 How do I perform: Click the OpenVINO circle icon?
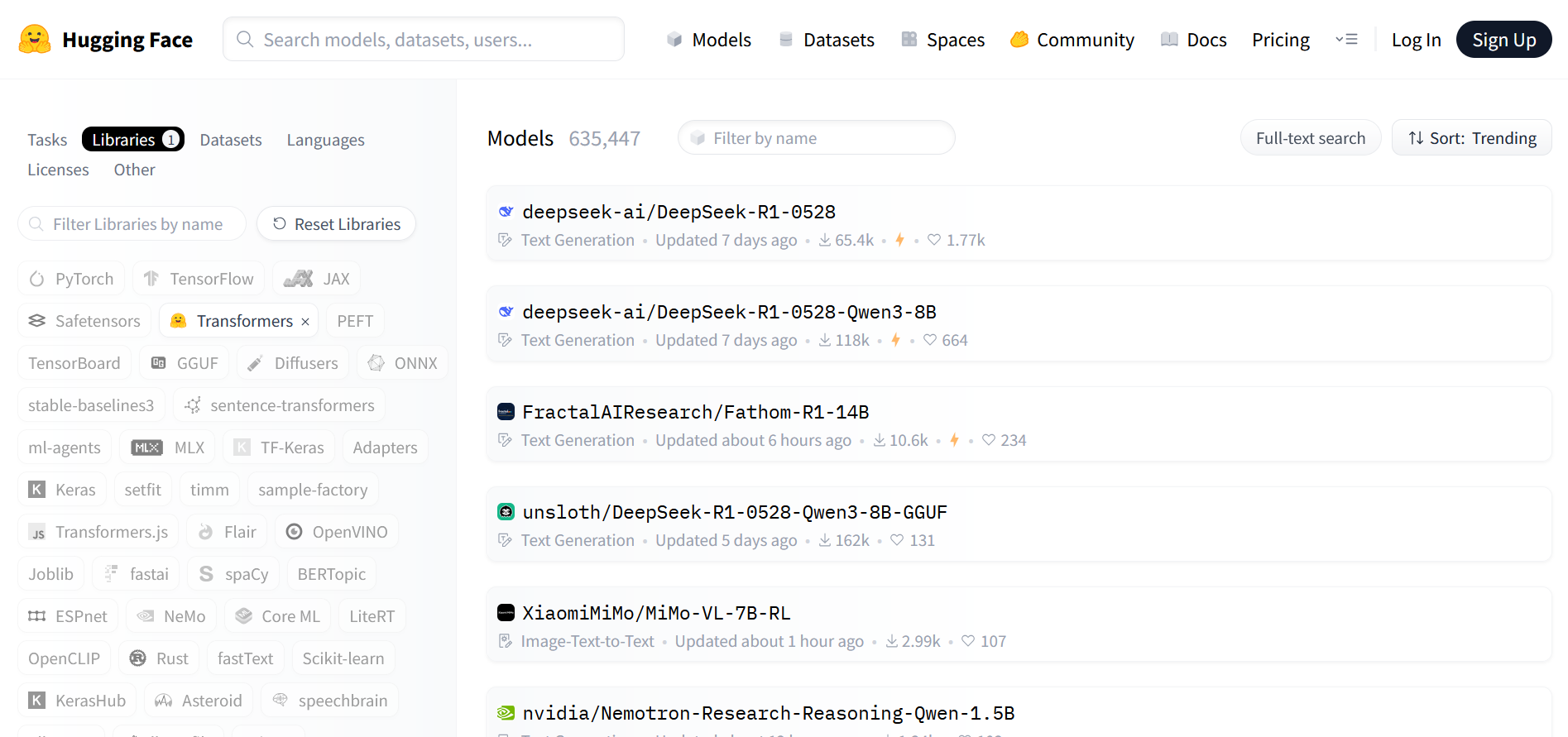294,532
